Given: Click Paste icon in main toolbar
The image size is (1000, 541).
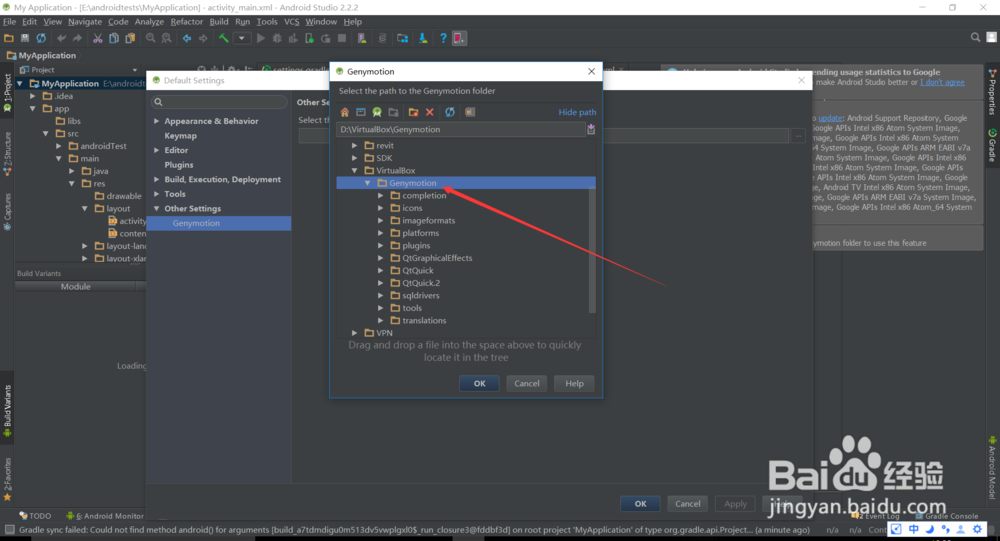Looking at the screenshot, I should tap(130, 38).
